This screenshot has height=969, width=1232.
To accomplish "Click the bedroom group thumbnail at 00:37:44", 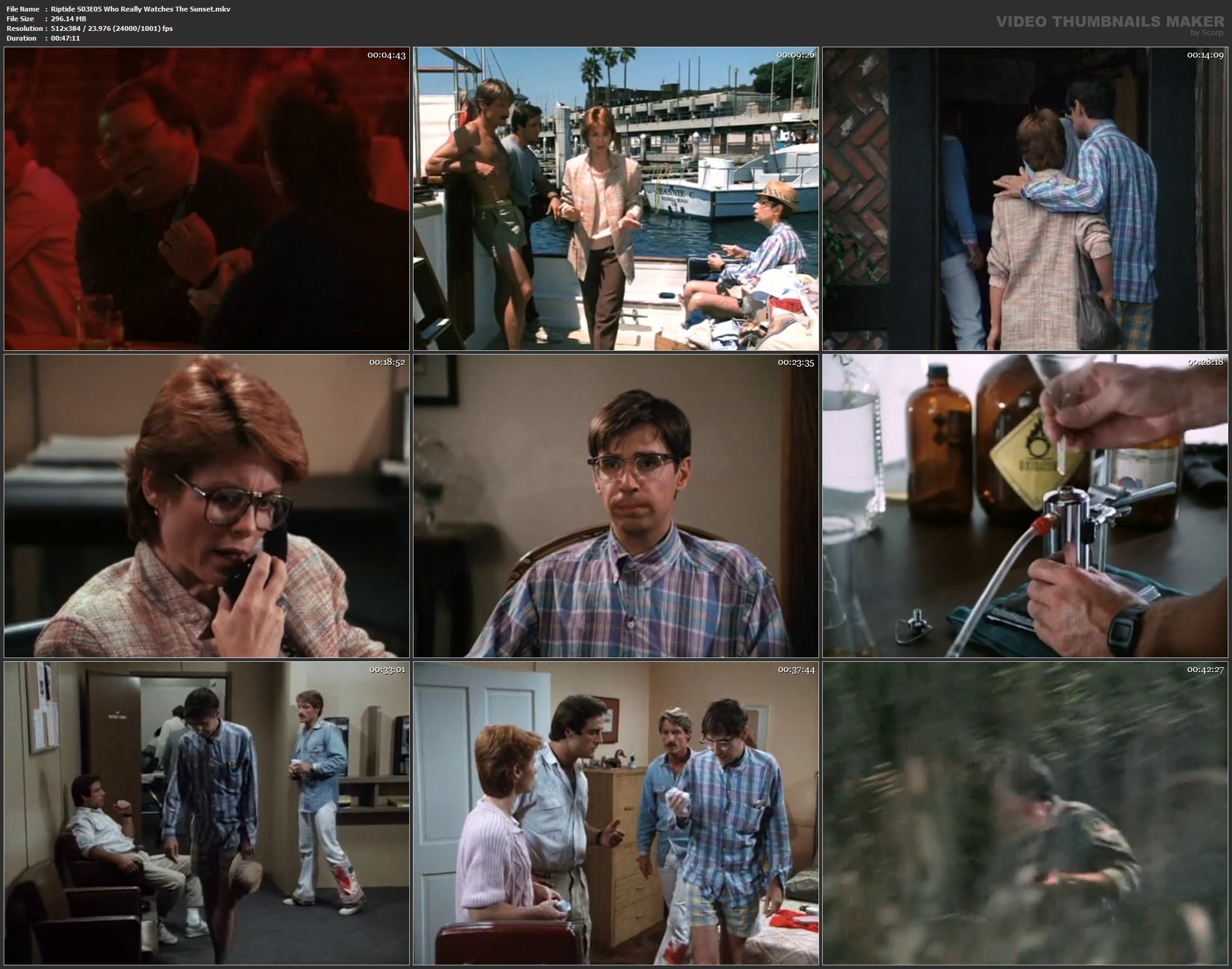I will coord(615,813).
